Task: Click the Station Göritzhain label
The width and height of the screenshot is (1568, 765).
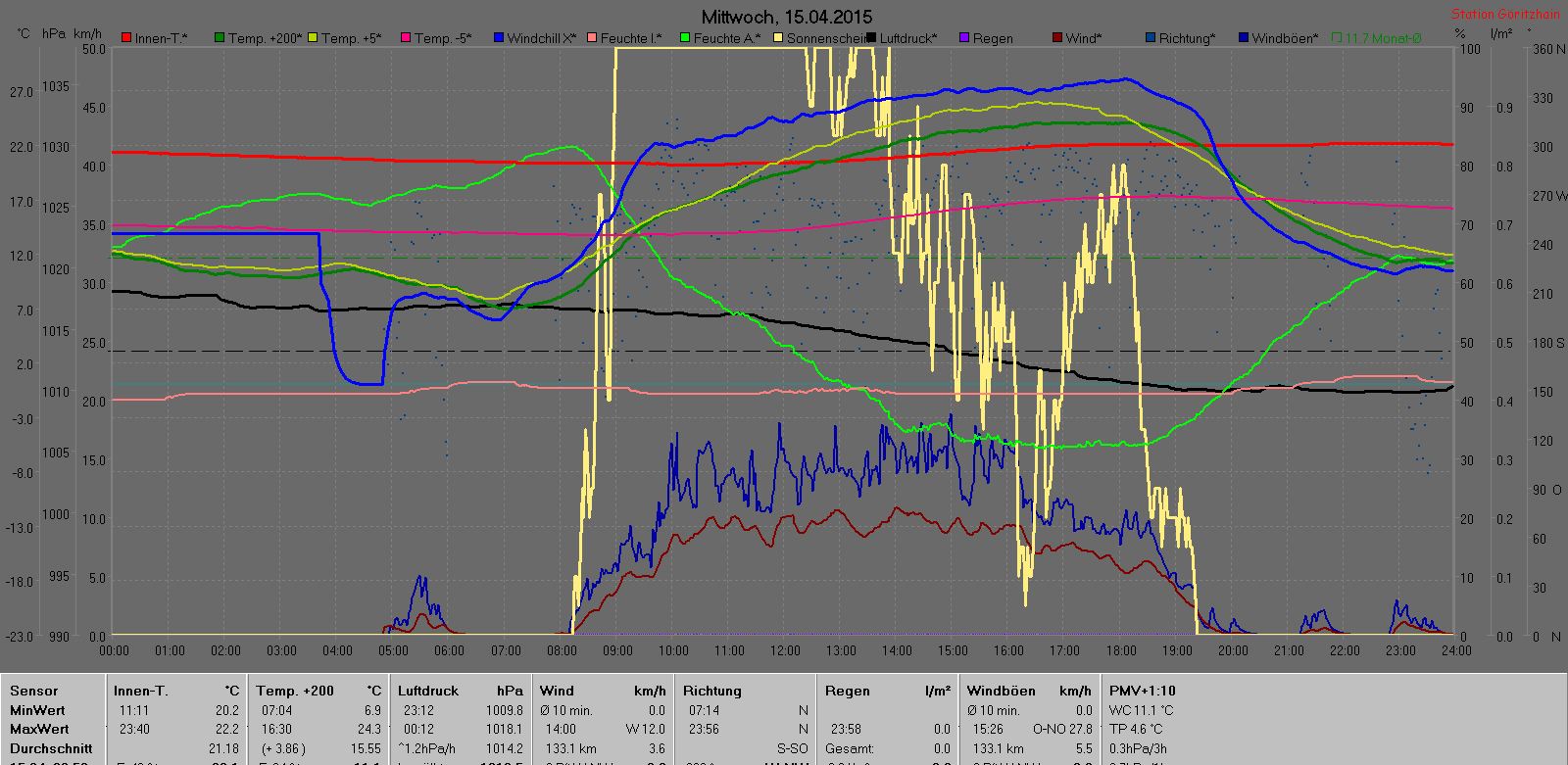Action: pyautogui.click(x=1505, y=14)
